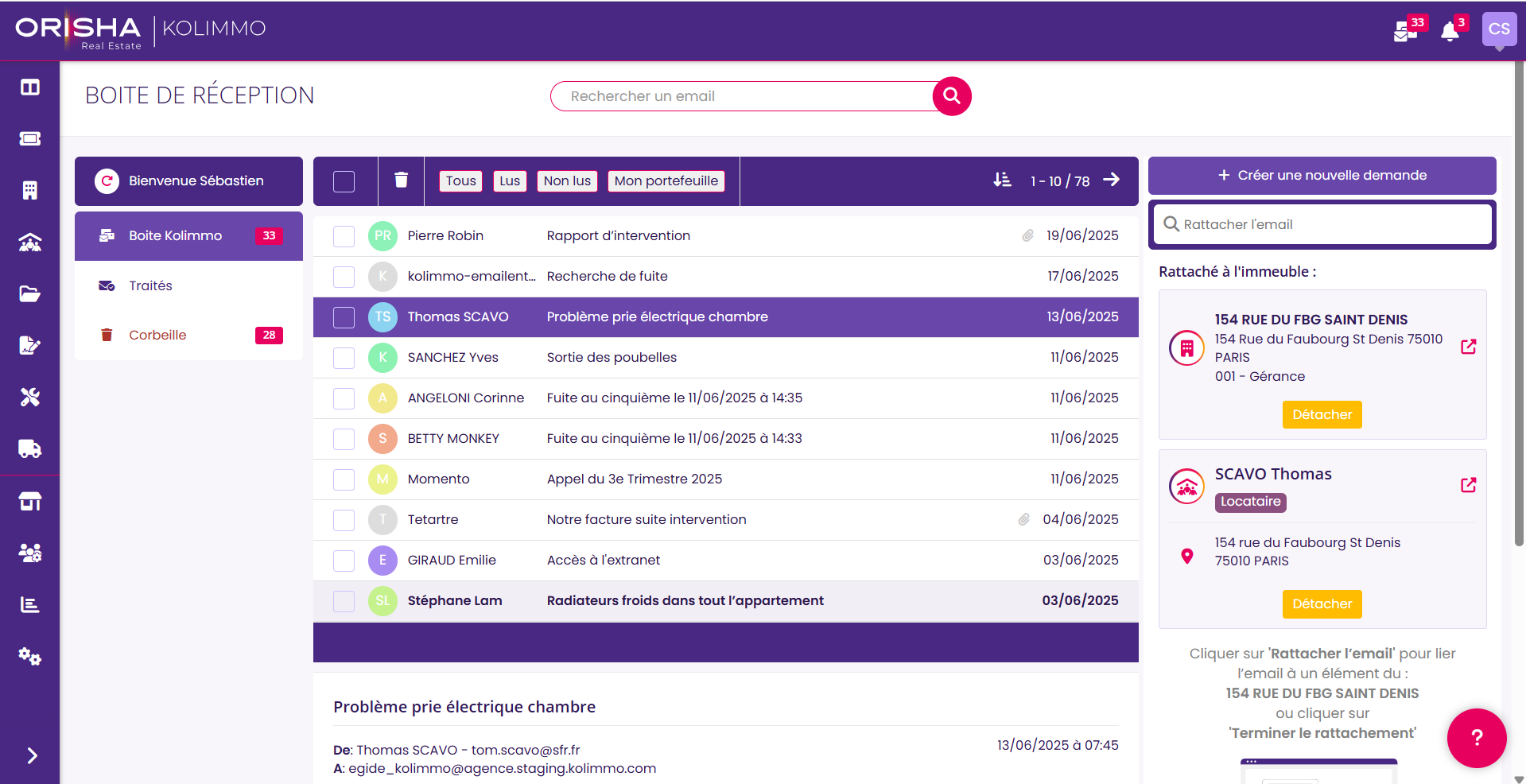The width and height of the screenshot is (1526, 784).
Task: Click the ticket icon in sidebar
Action: pos(30,139)
